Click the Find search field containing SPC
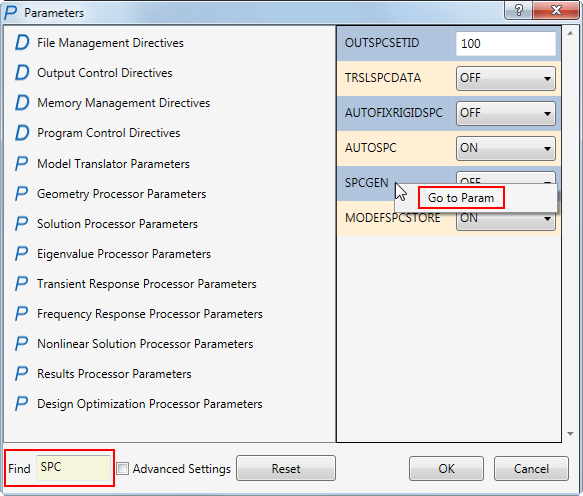The width and height of the screenshot is (583, 496). coord(73,467)
